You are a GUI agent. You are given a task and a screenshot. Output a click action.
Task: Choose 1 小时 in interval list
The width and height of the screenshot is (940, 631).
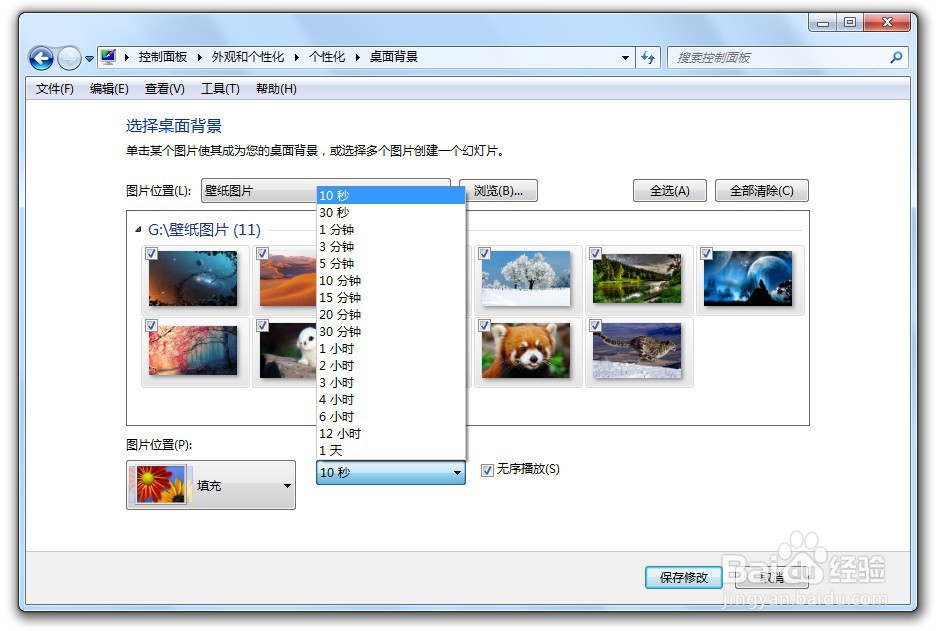[x=391, y=348]
